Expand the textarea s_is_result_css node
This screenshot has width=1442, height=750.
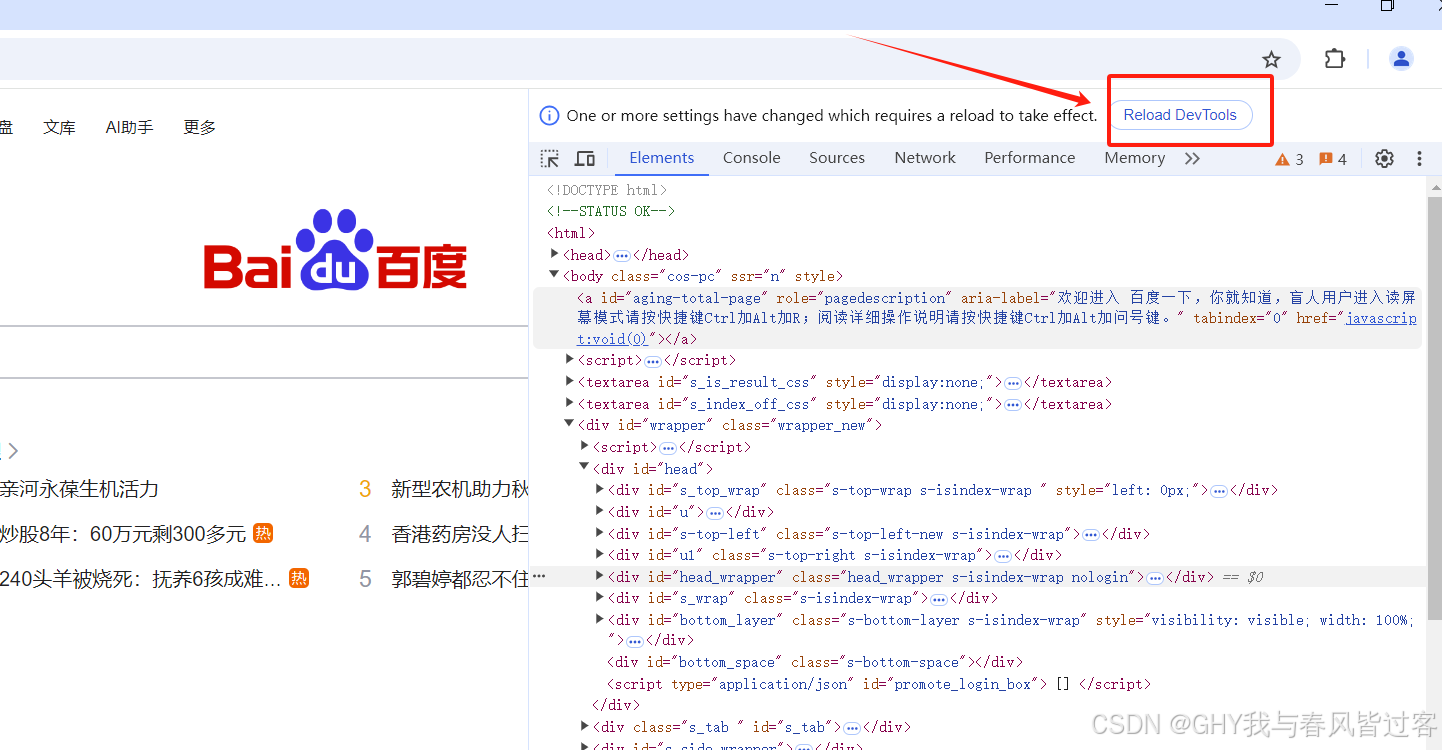[570, 381]
